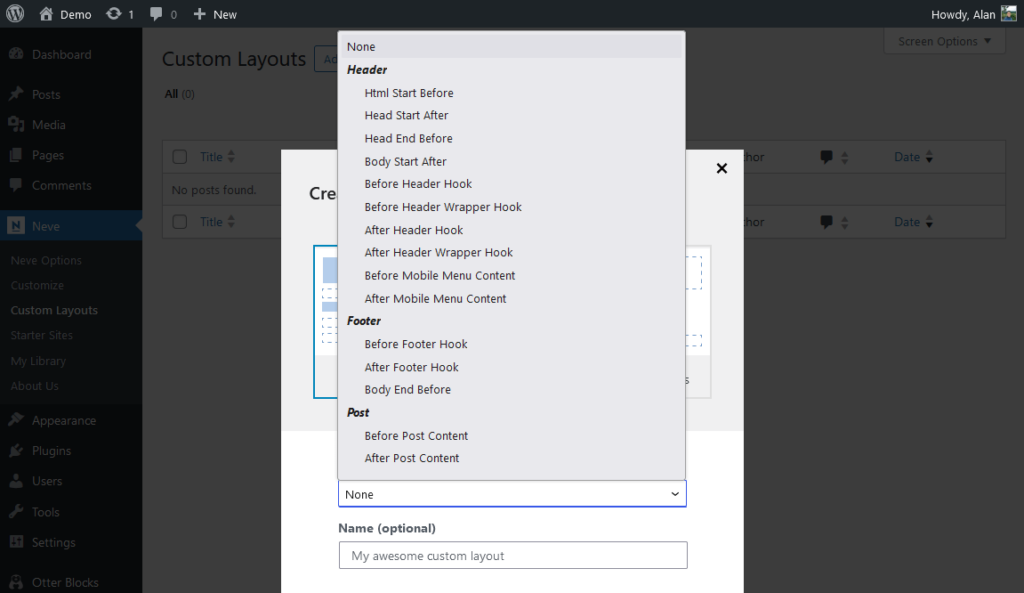Viewport: 1024px width, 593px height.
Task: Open the comments bubble in admin bar
Action: [x=156, y=14]
